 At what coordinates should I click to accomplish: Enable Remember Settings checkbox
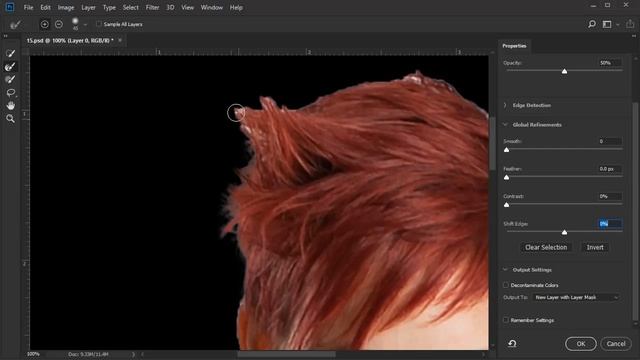point(506,320)
